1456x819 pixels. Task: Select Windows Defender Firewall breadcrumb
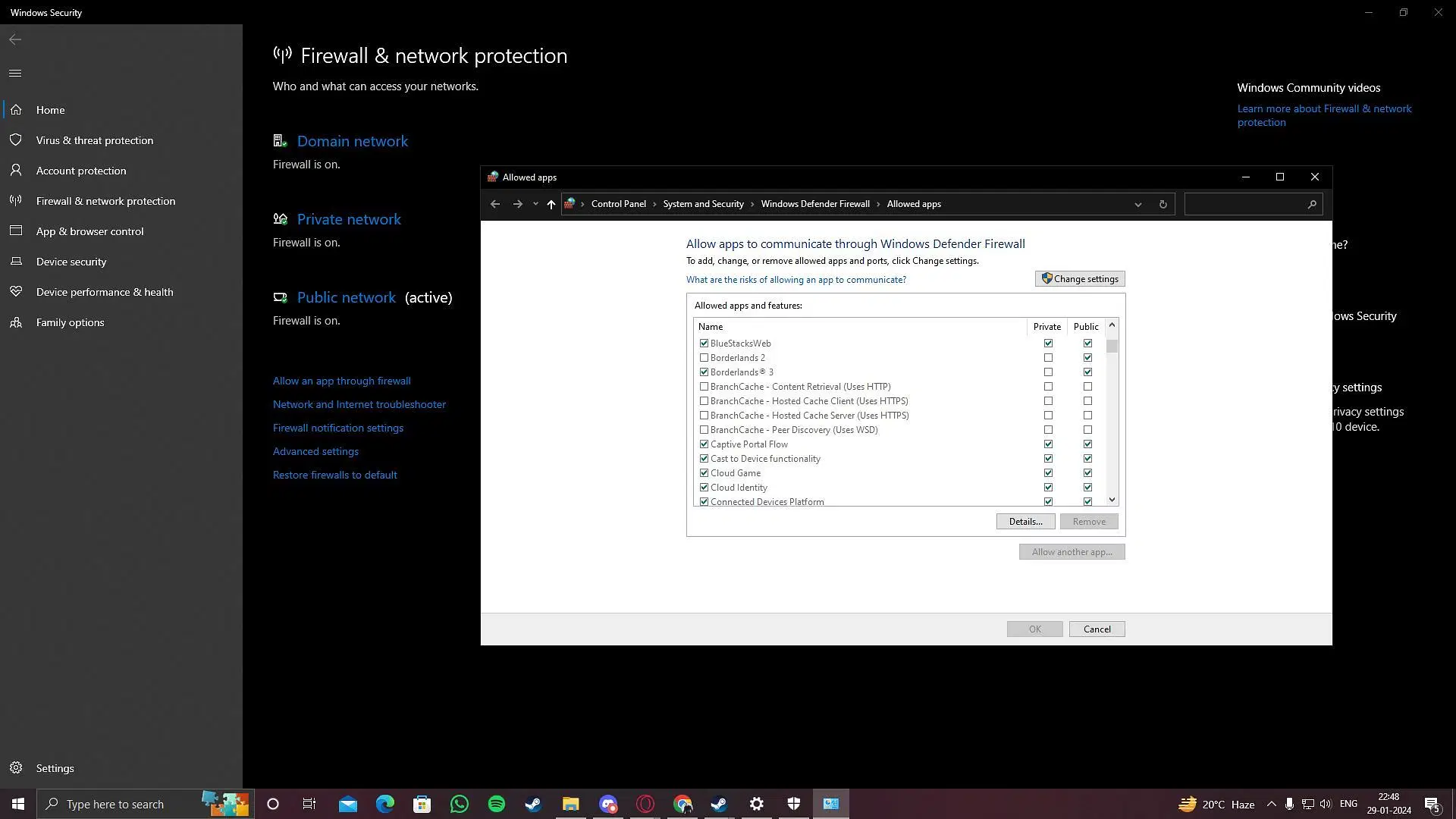point(815,204)
